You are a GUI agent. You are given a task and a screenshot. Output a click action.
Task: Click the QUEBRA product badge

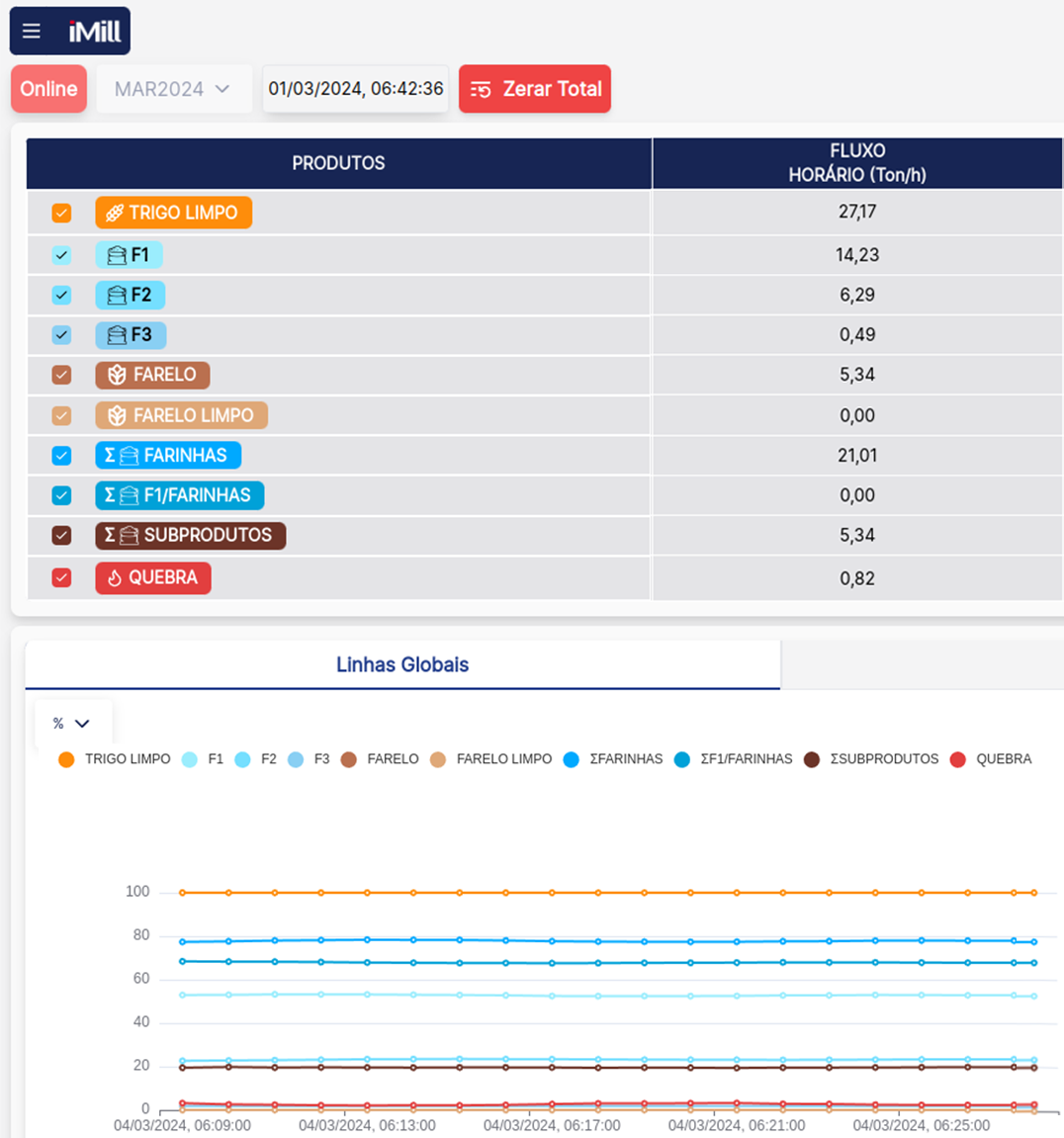coord(153,578)
